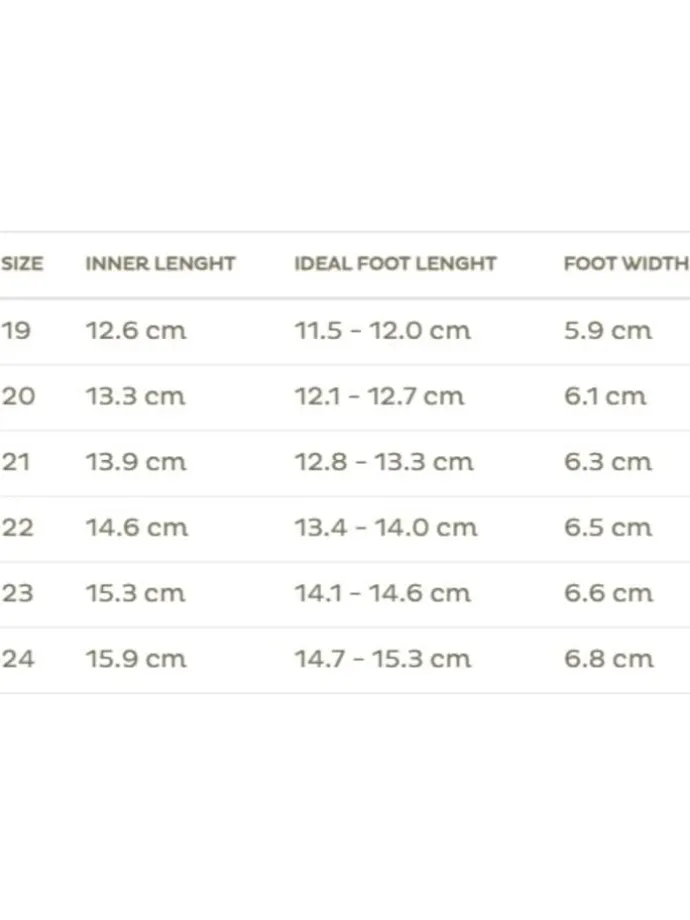Click the FOOT WIDTH column header
The width and height of the screenshot is (690, 920).
[626, 264]
